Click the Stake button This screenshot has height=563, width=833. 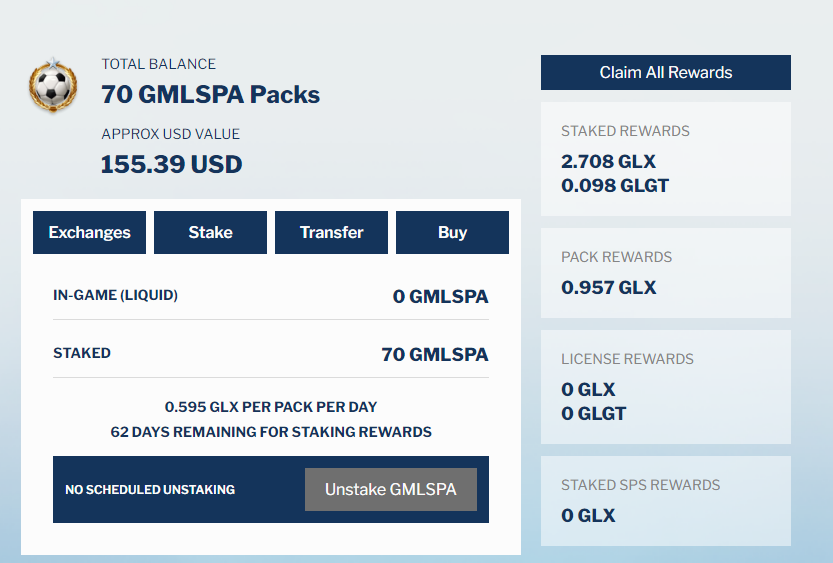210,232
